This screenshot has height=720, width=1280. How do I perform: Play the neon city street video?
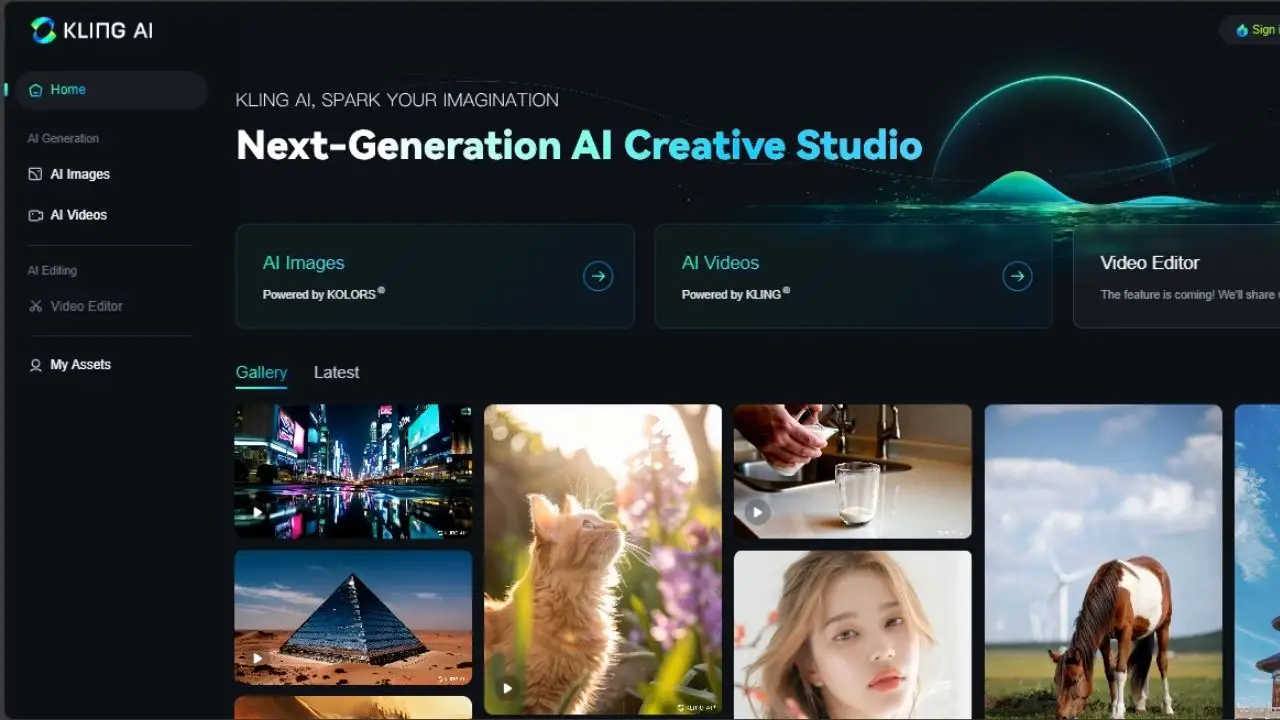click(x=258, y=513)
